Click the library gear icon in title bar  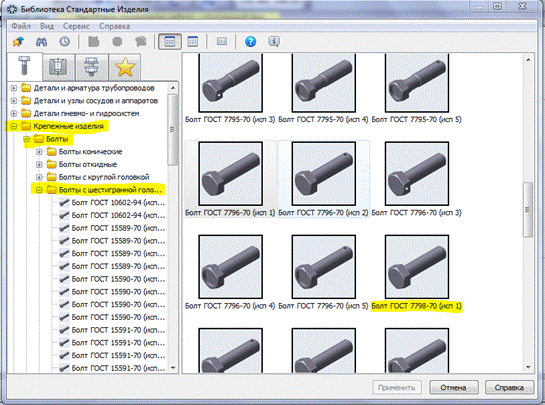pos(12,9)
